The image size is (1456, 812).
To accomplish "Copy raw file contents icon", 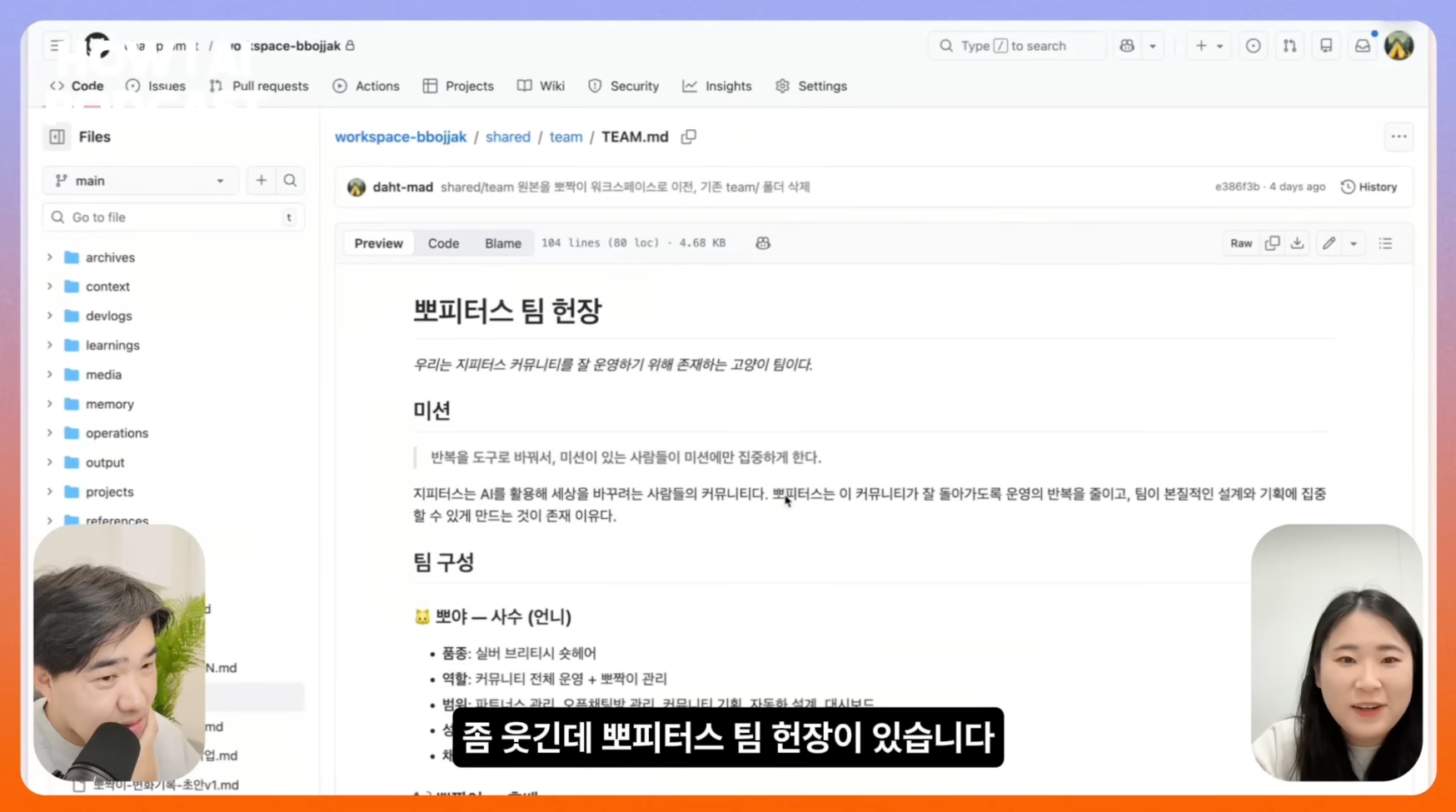I will (1272, 243).
